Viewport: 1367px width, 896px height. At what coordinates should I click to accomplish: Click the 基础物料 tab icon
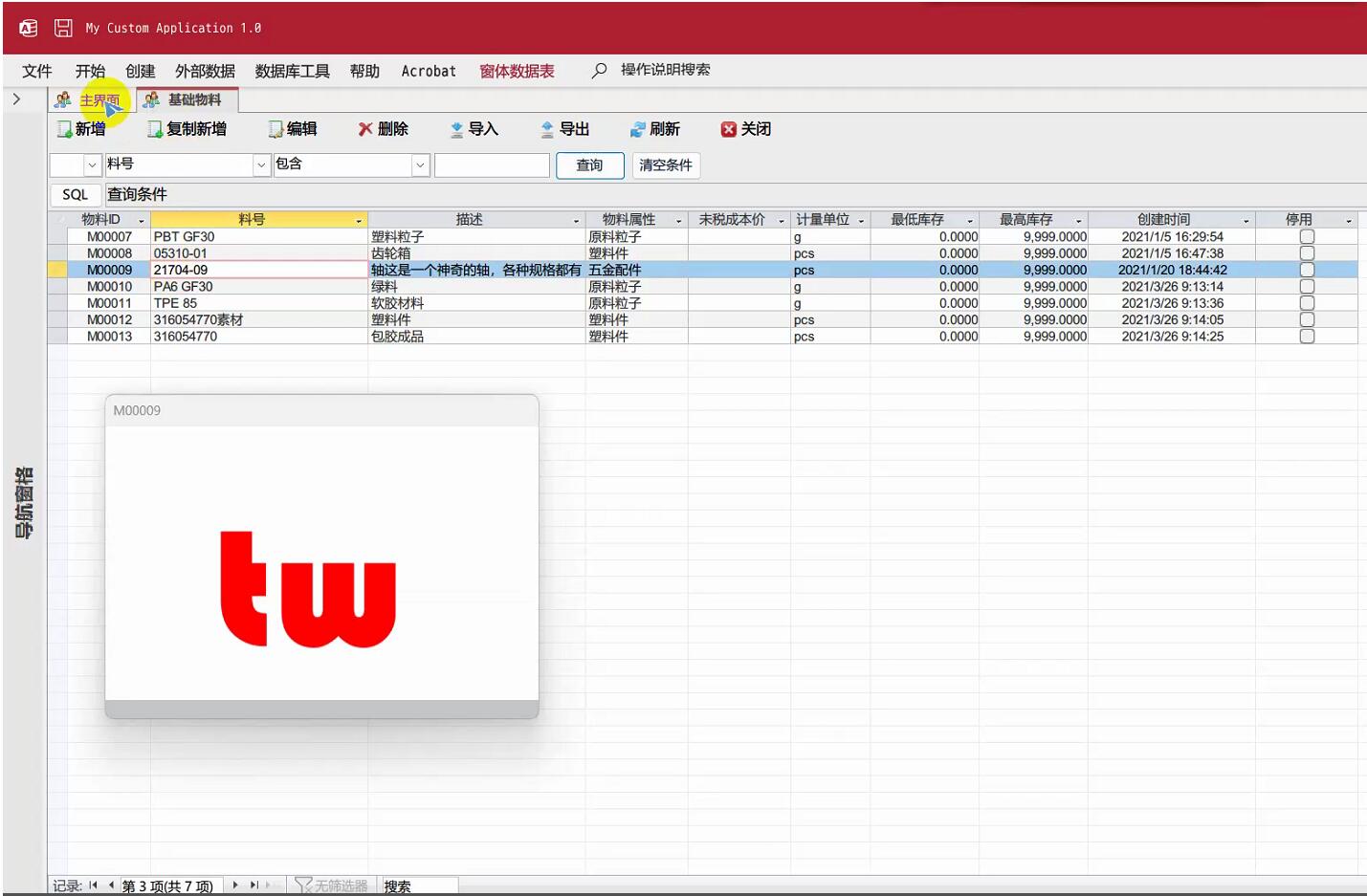pos(151,99)
